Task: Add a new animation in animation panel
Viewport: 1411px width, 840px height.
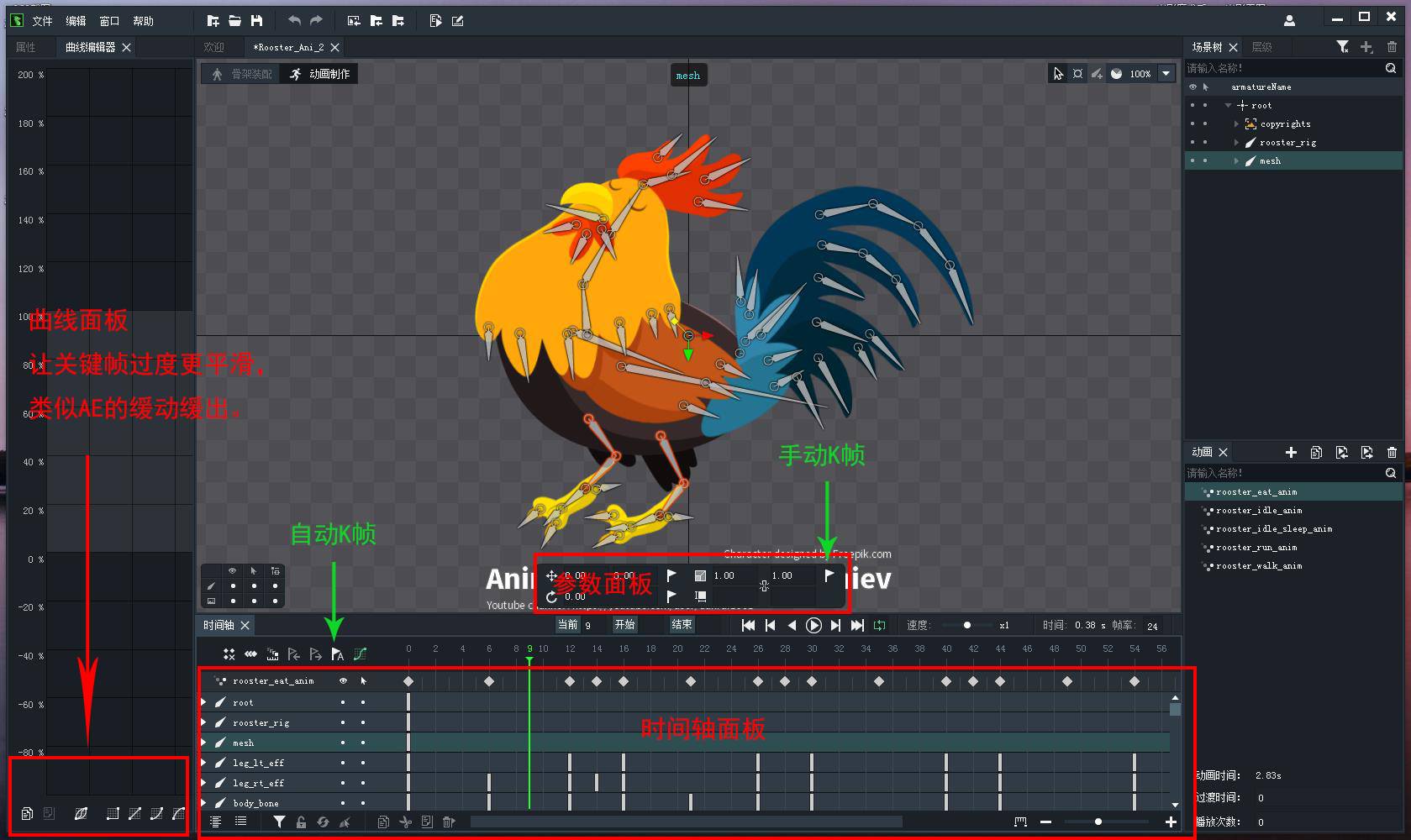Action: [x=1291, y=452]
